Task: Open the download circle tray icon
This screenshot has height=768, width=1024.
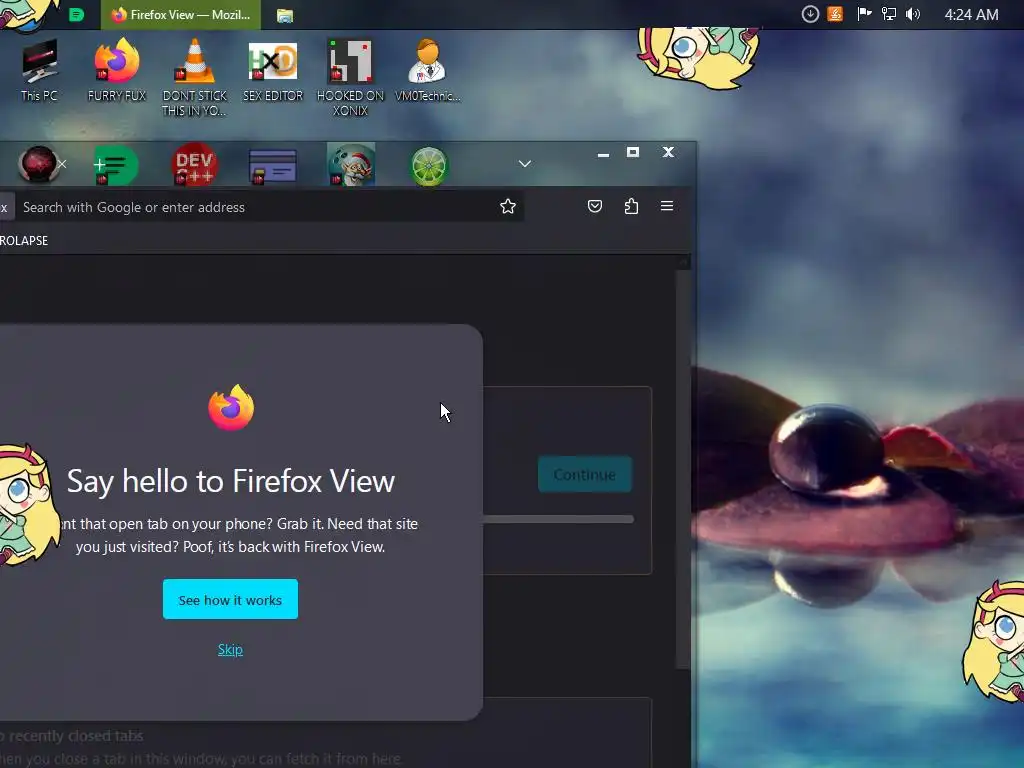Action: point(810,14)
